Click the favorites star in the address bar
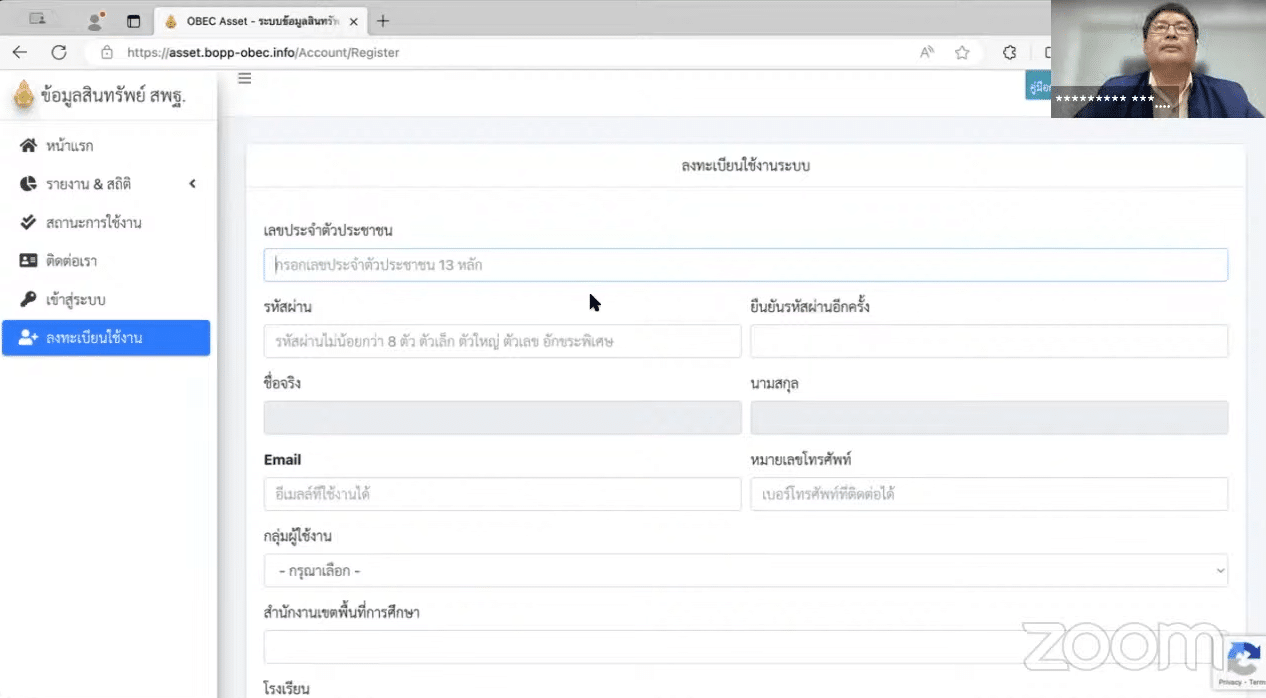1266x698 pixels. point(961,52)
